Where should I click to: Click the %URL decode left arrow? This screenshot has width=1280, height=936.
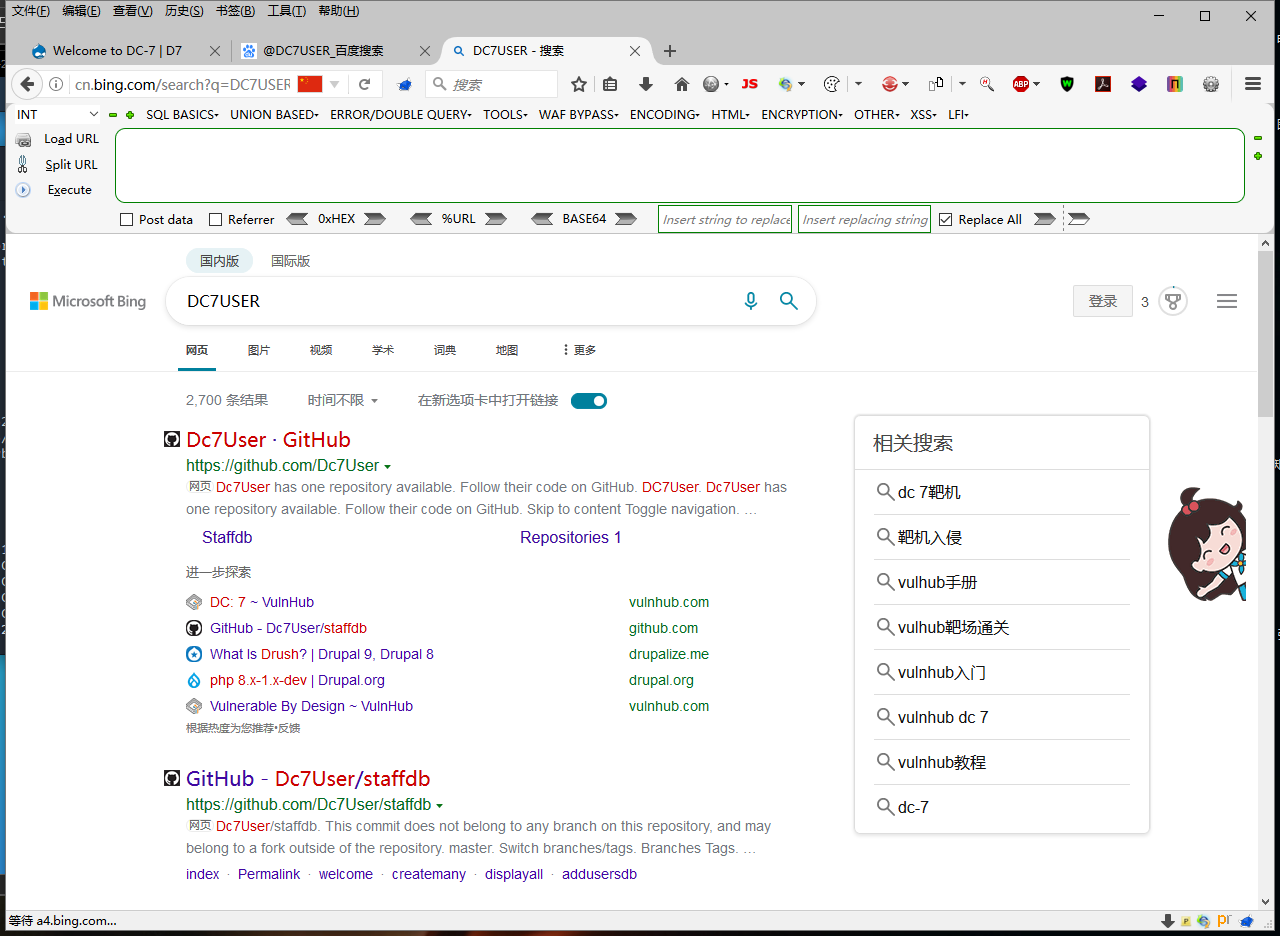421,219
